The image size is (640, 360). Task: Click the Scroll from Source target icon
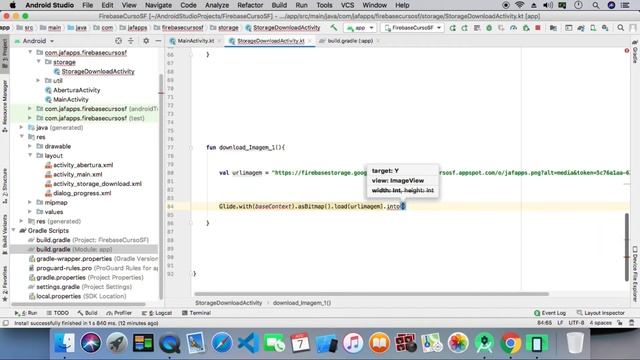pyautogui.click(x=118, y=41)
